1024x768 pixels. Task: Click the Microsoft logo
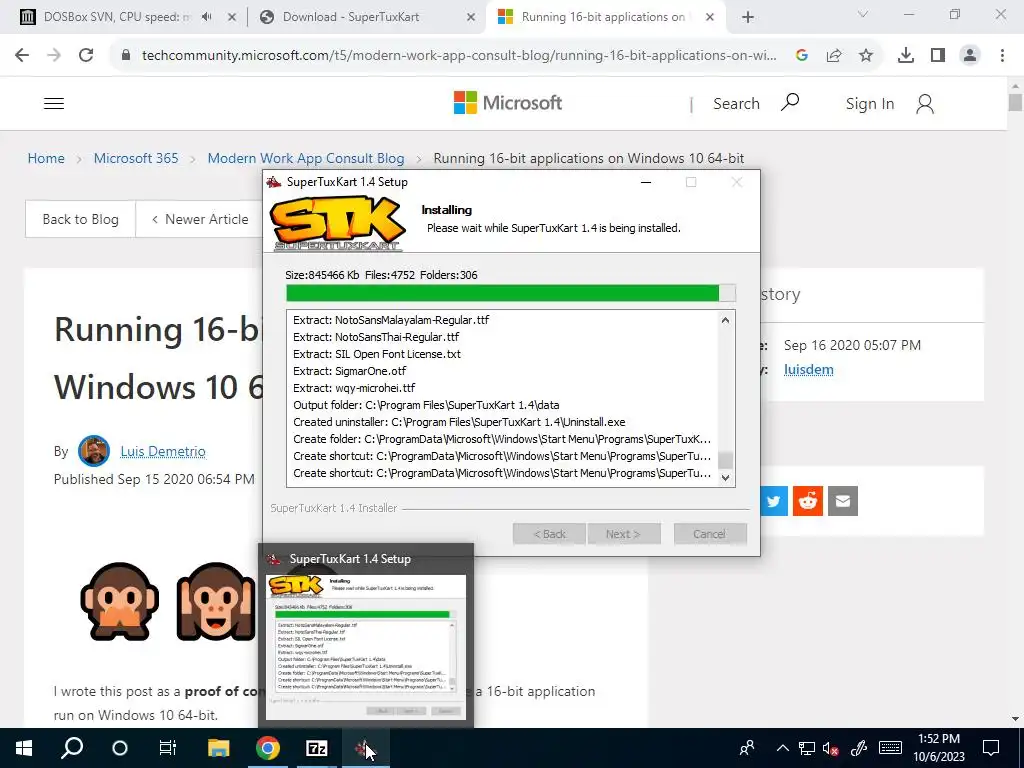[508, 103]
